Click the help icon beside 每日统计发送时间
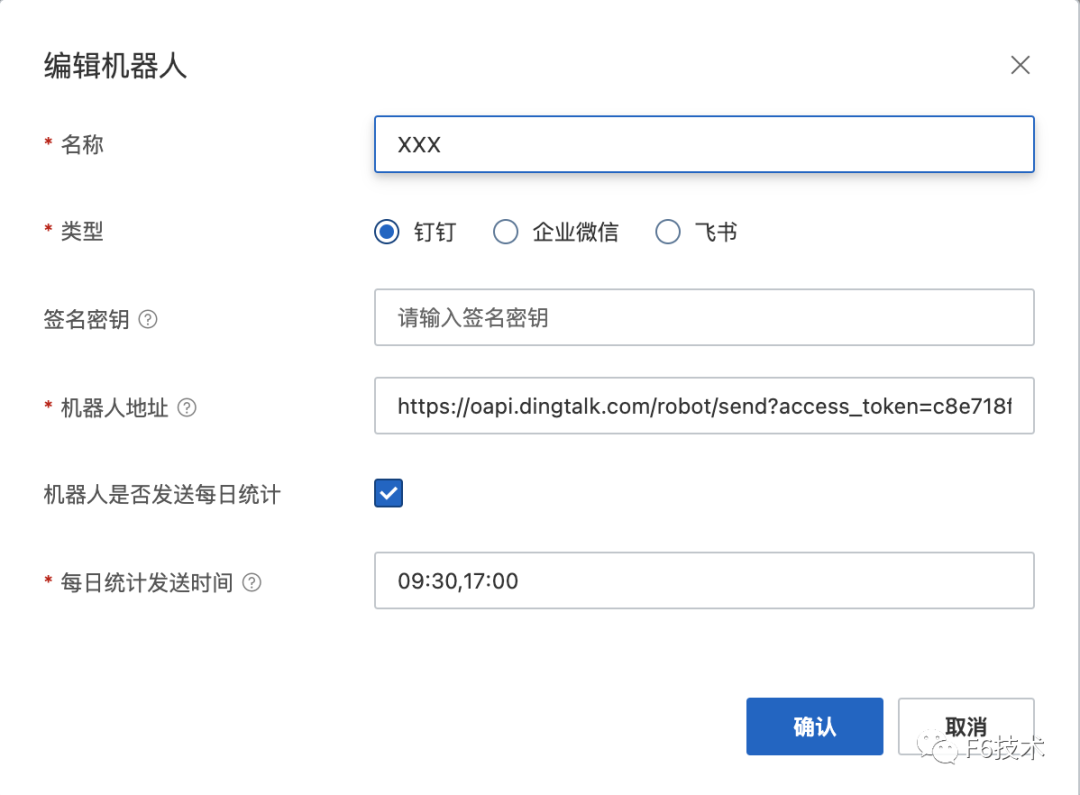The height and width of the screenshot is (795, 1080). tap(252, 583)
